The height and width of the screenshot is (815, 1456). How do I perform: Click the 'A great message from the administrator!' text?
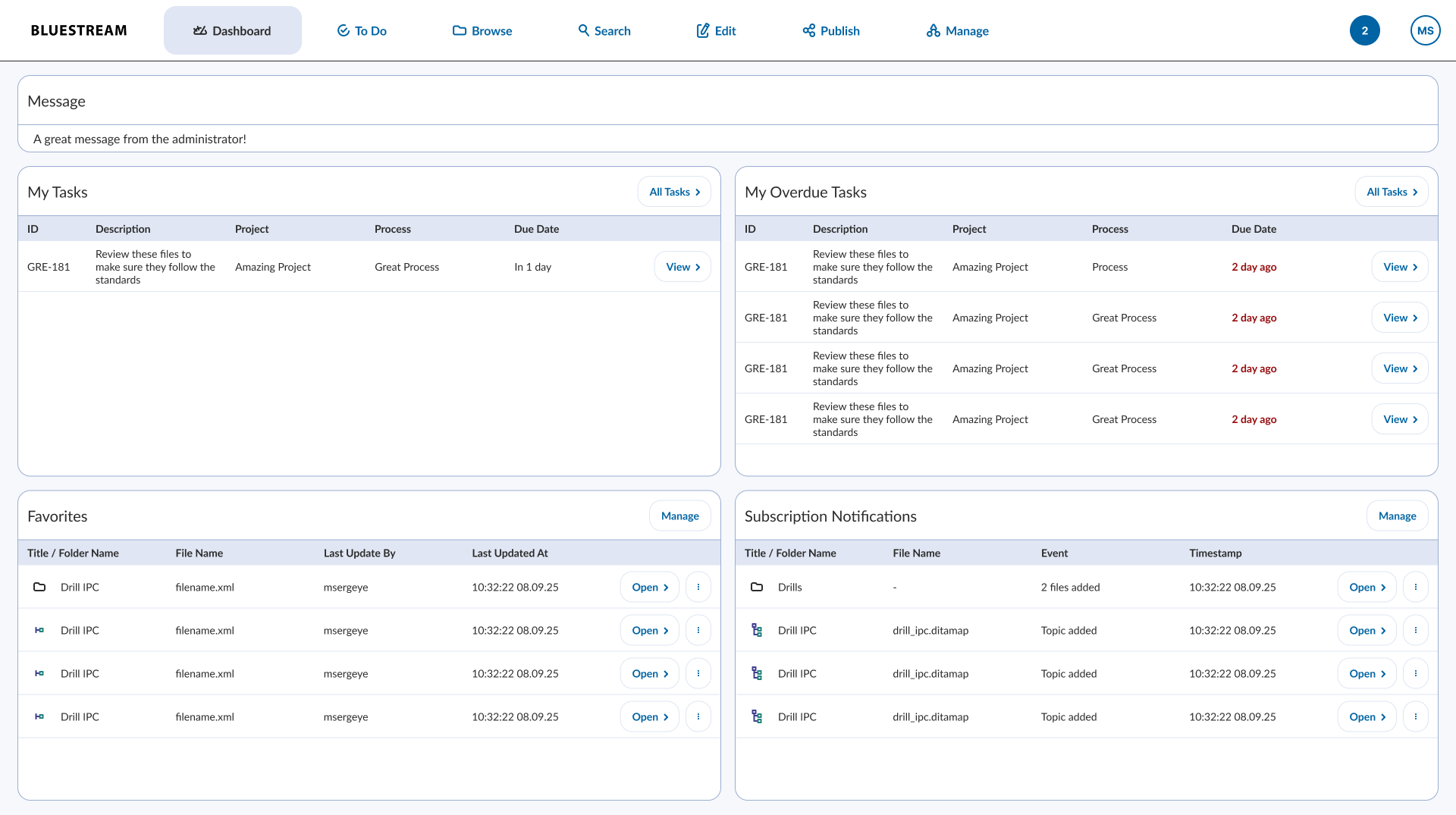point(140,139)
